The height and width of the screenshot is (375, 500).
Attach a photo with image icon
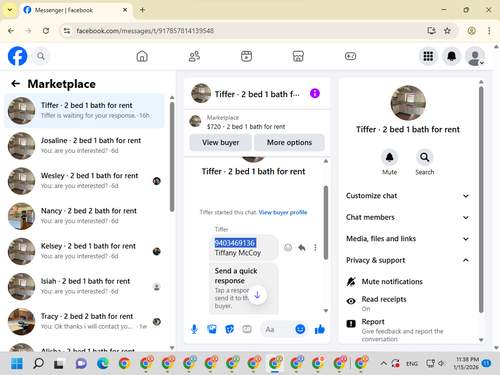(x=212, y=329)
